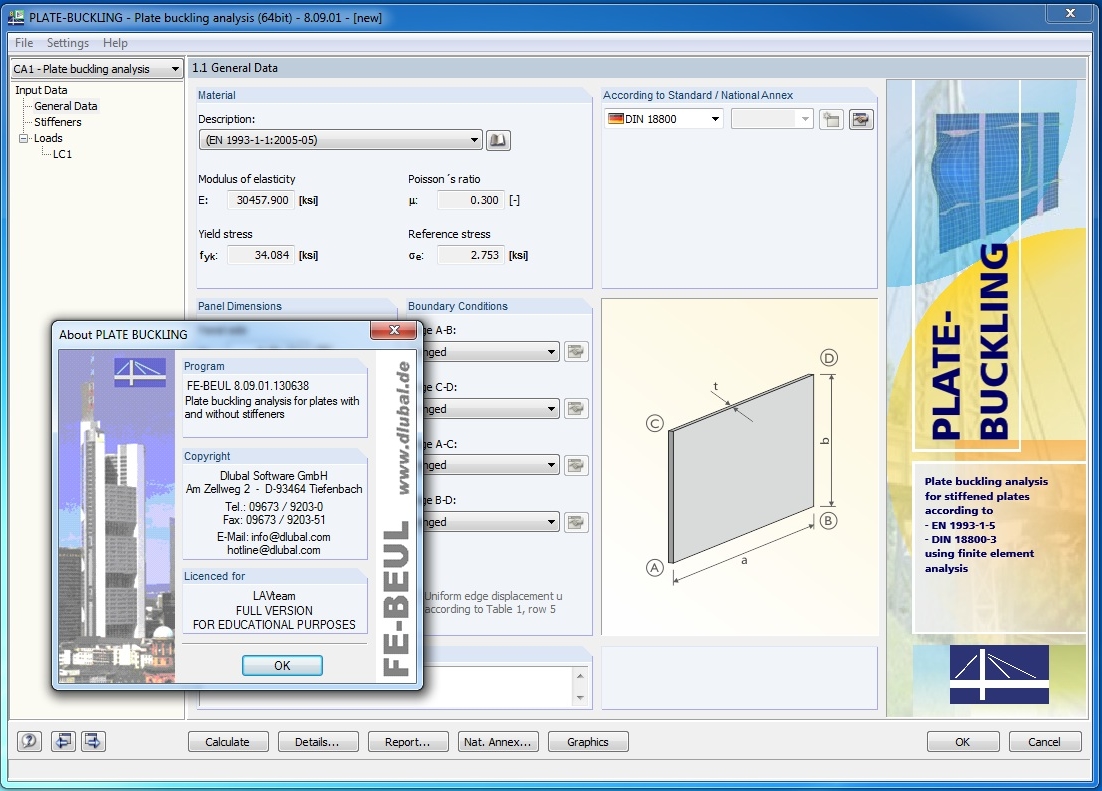The height and width of the screenshot is (791, 1102).
Task: Click the Graphics button
Action: tap(588, 742)
